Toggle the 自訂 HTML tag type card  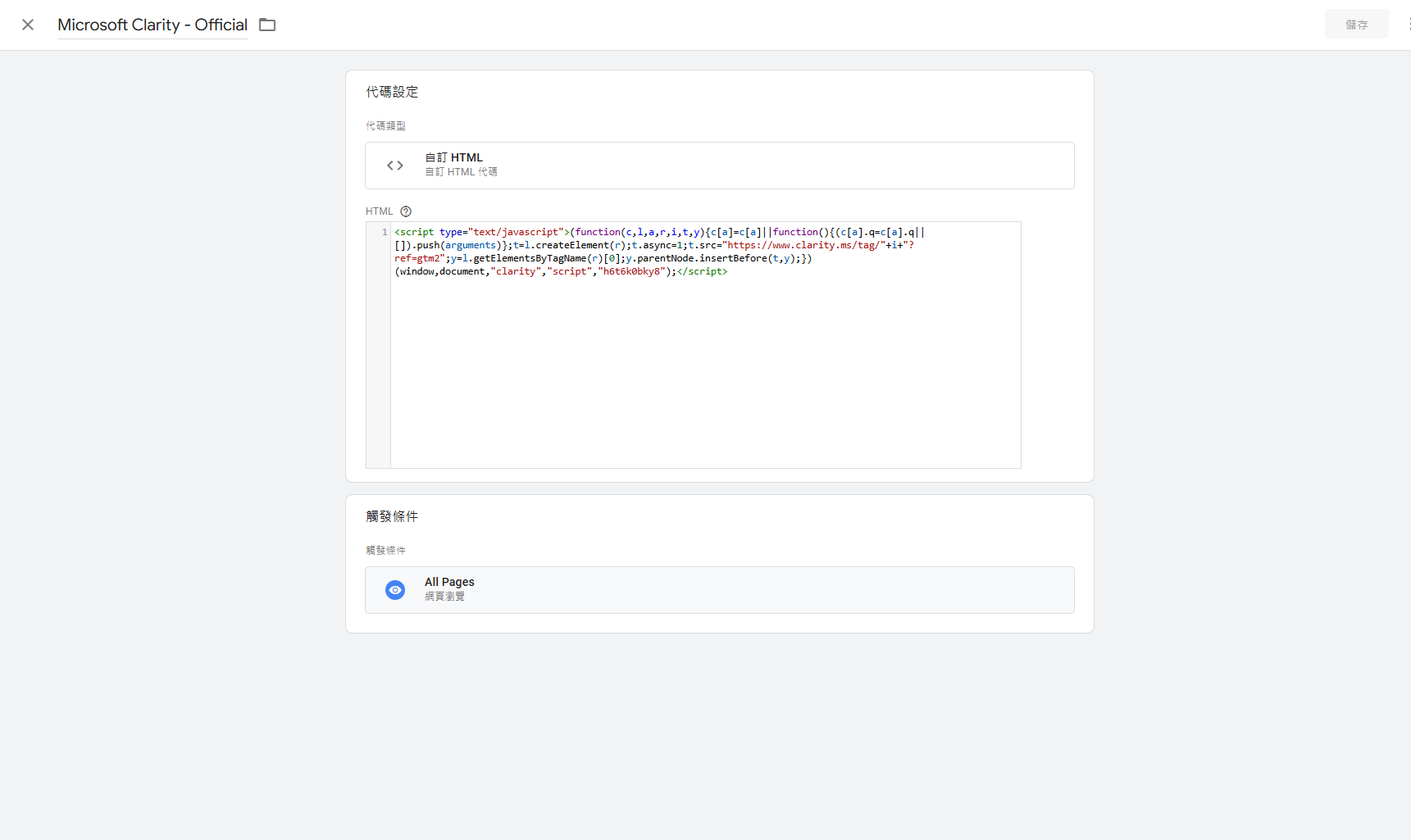719,165
